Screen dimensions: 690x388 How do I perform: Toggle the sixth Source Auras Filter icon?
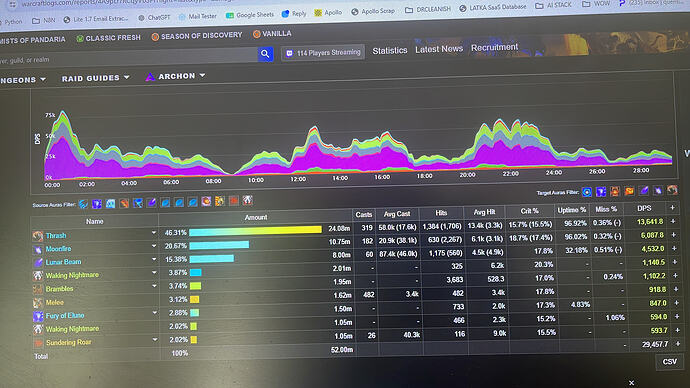(x=152, y=202)
